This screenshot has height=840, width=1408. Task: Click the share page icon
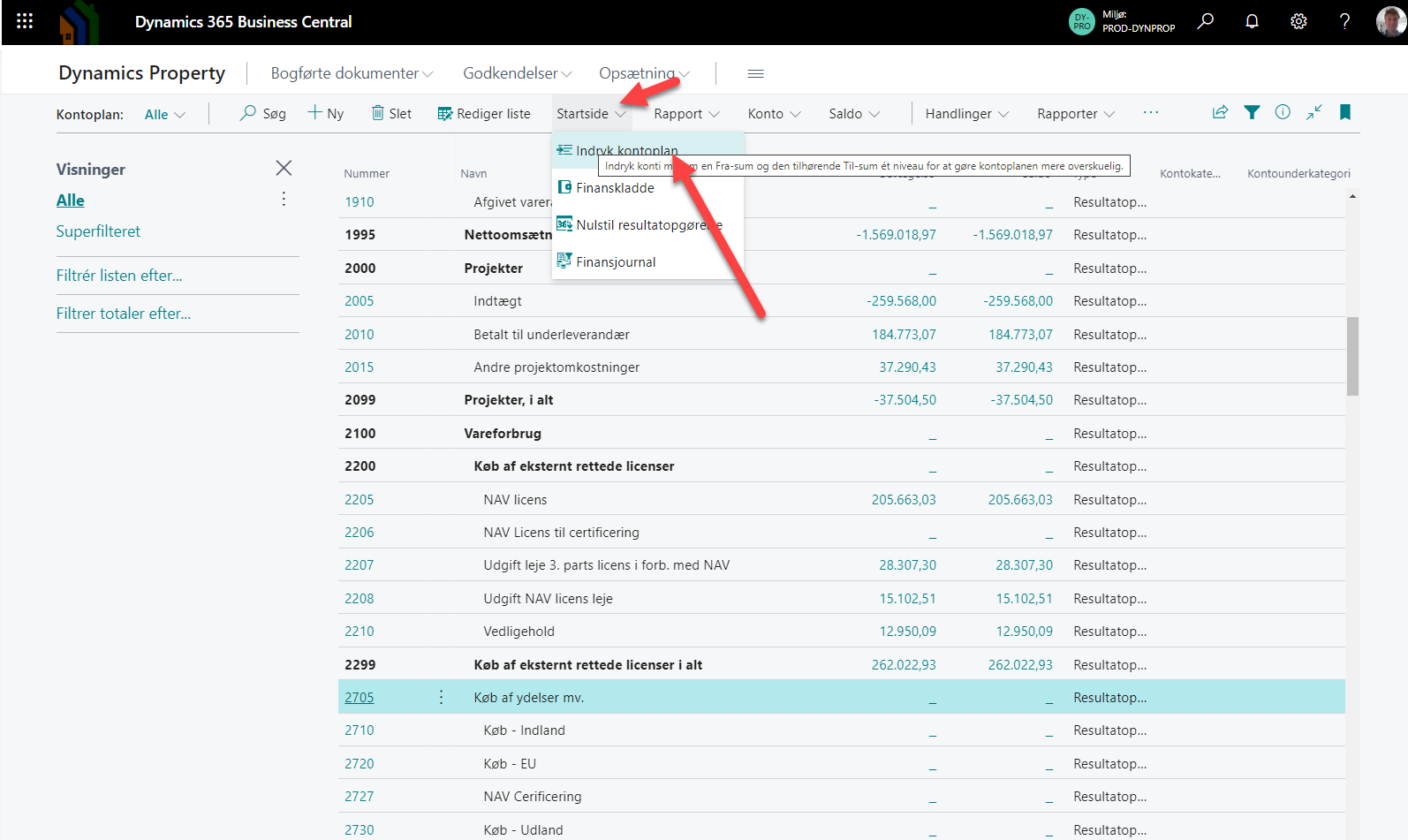pos(1220,112)
